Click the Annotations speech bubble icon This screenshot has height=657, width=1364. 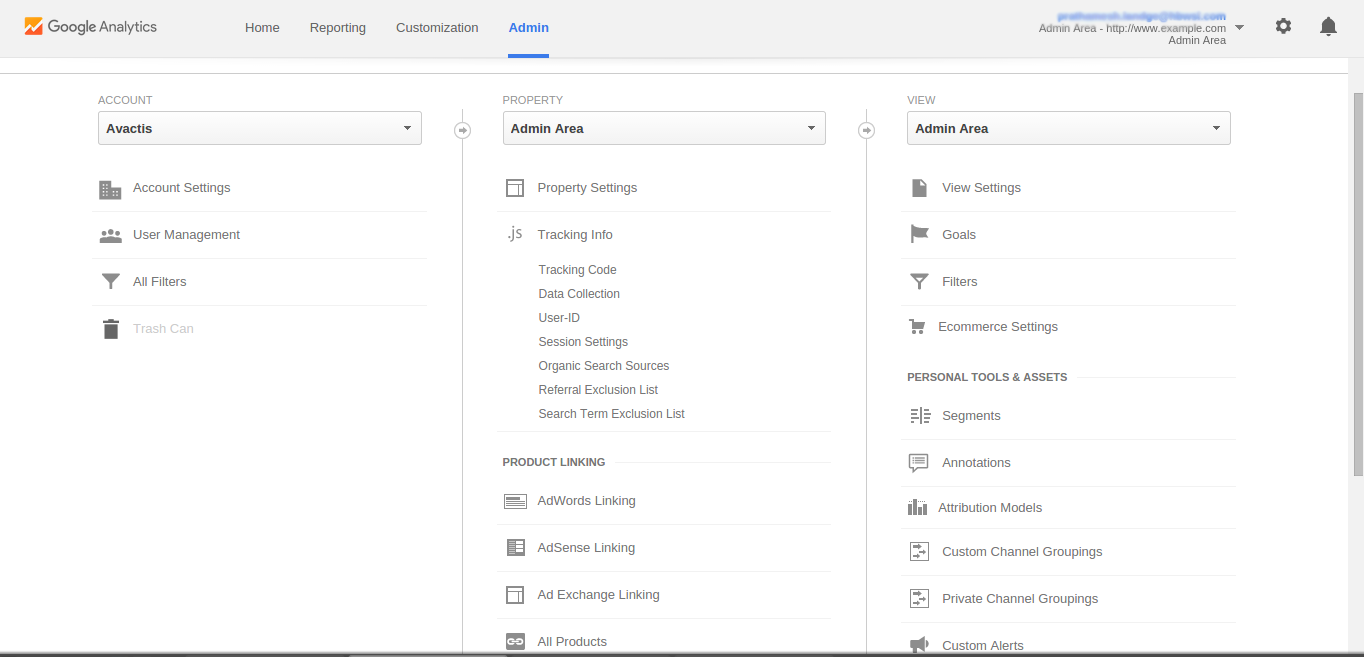coord(918,463)
